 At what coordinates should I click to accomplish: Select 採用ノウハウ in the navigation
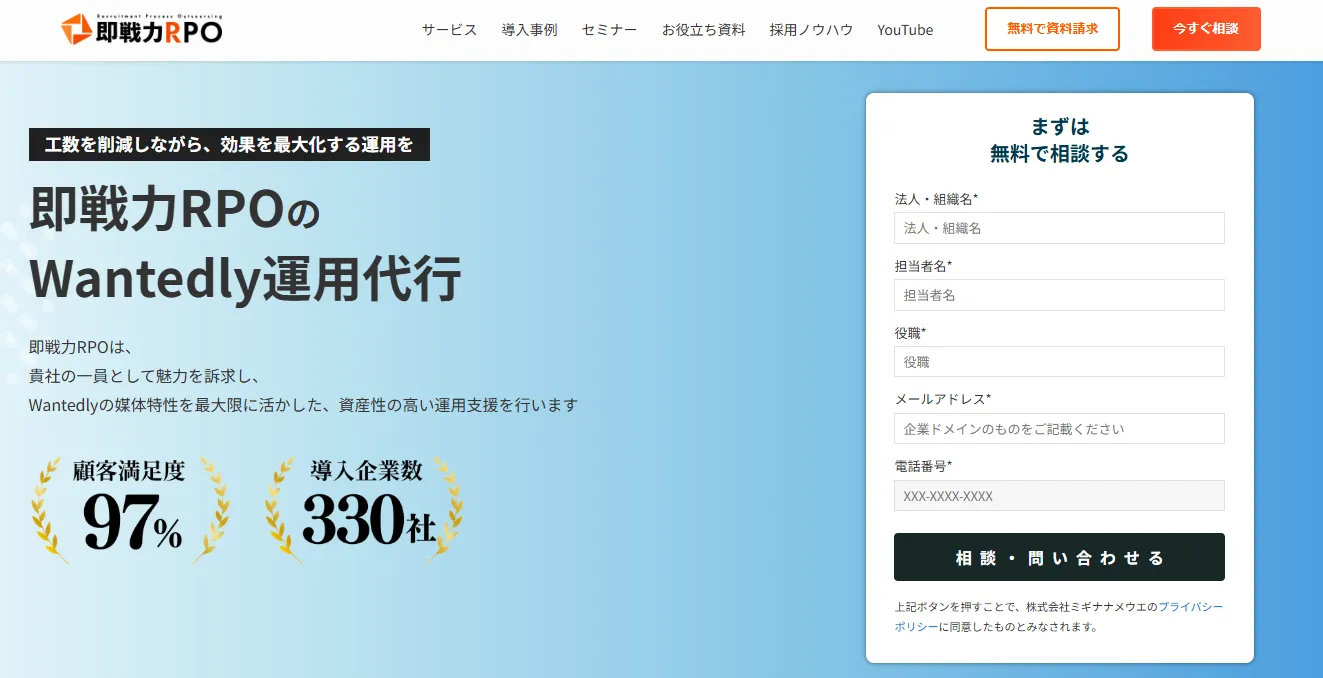coord(811,30)
